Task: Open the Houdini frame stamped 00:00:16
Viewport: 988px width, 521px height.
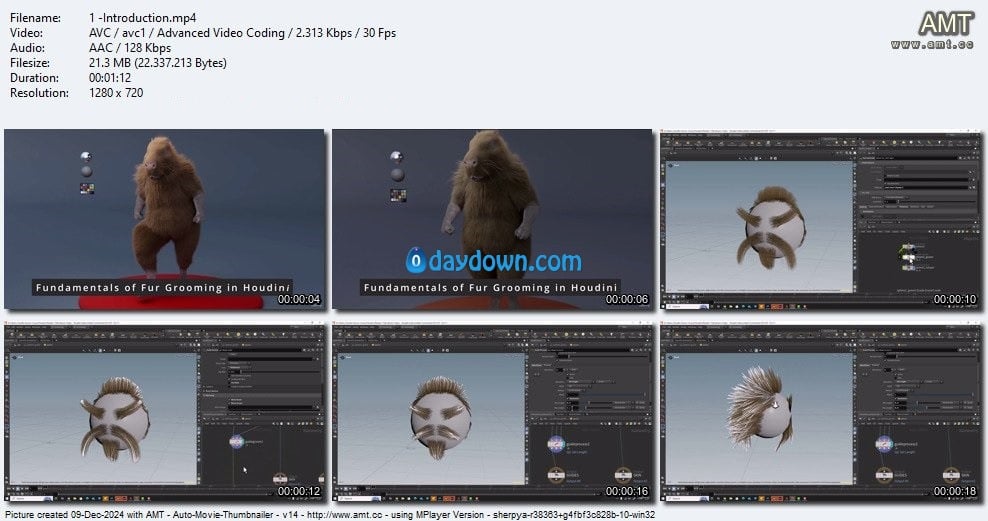Action: coord(492,413)
